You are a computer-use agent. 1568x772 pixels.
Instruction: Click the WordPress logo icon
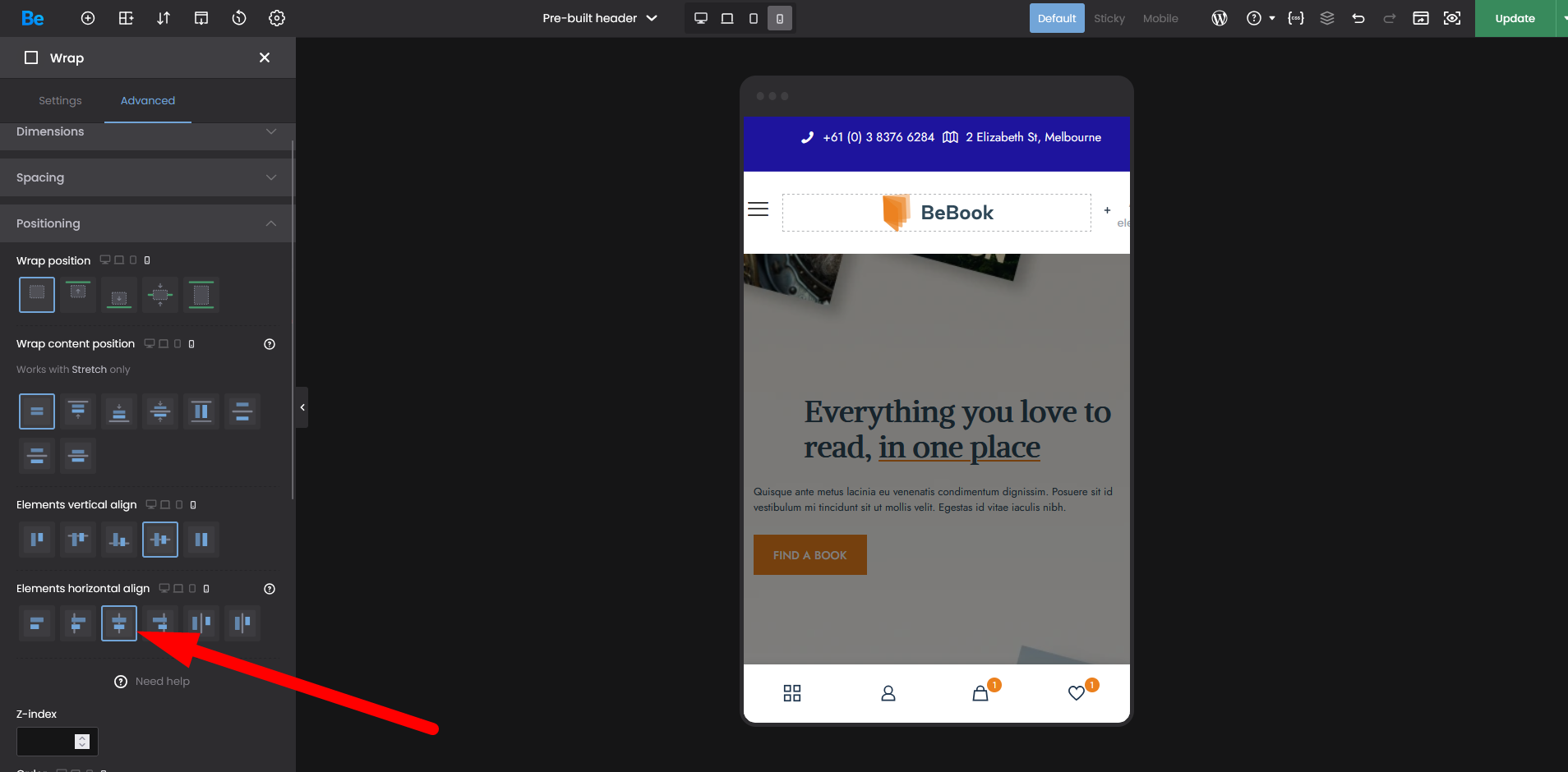click(x=1220, y=18)
